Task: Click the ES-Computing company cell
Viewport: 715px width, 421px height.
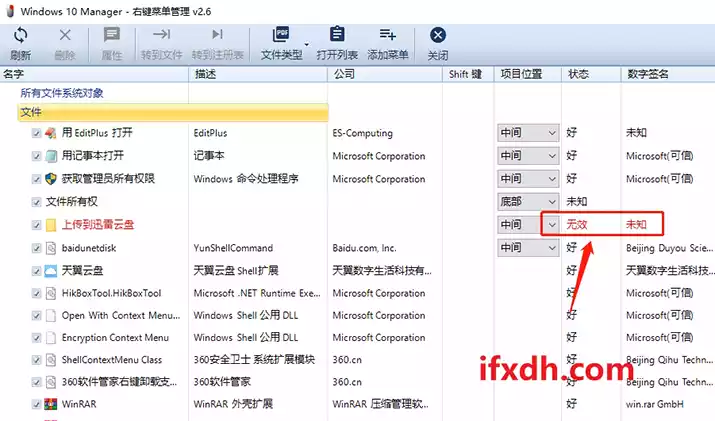Action: point(363,133)
